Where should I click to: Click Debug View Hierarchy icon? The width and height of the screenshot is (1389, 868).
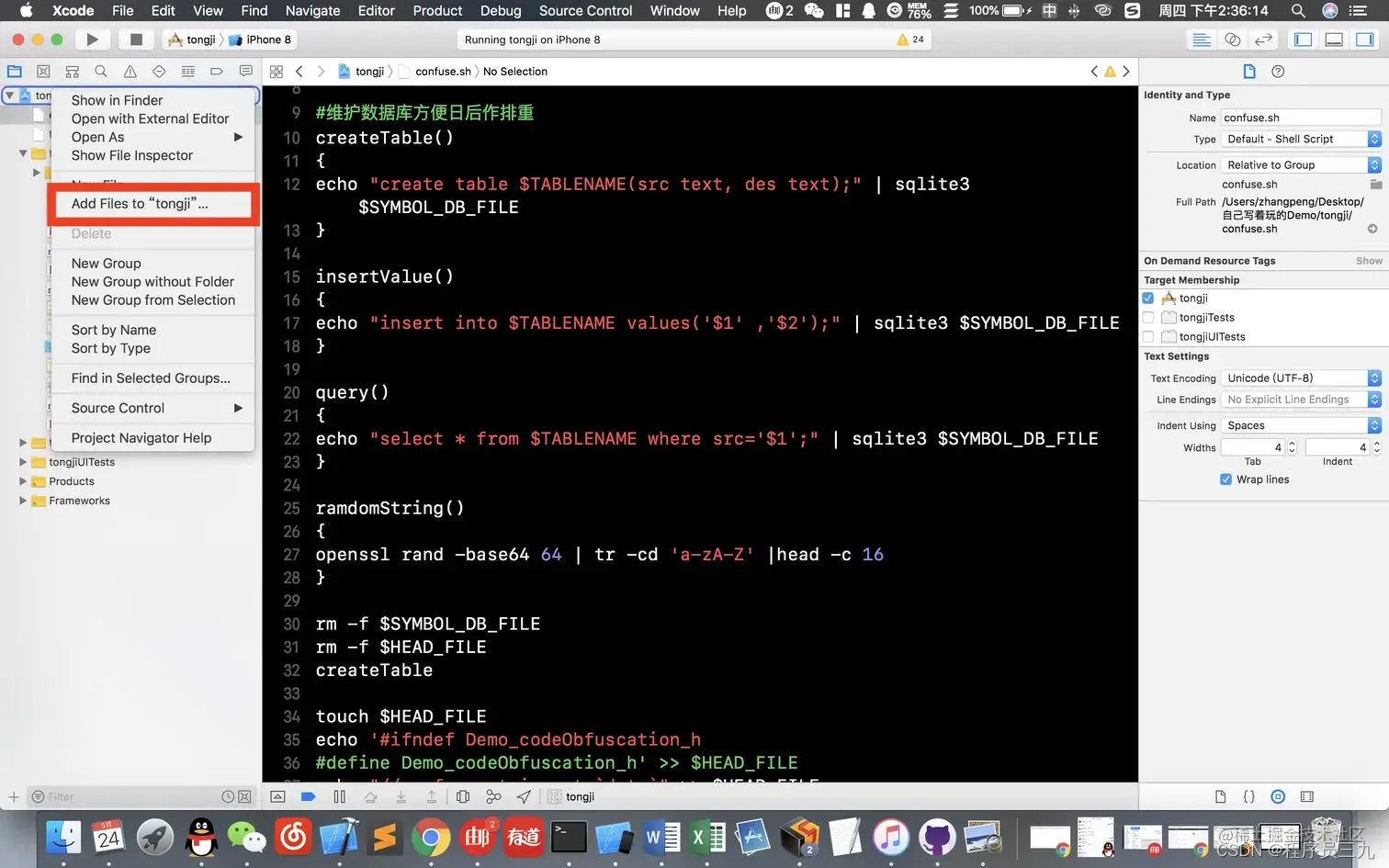pos(463,796)
